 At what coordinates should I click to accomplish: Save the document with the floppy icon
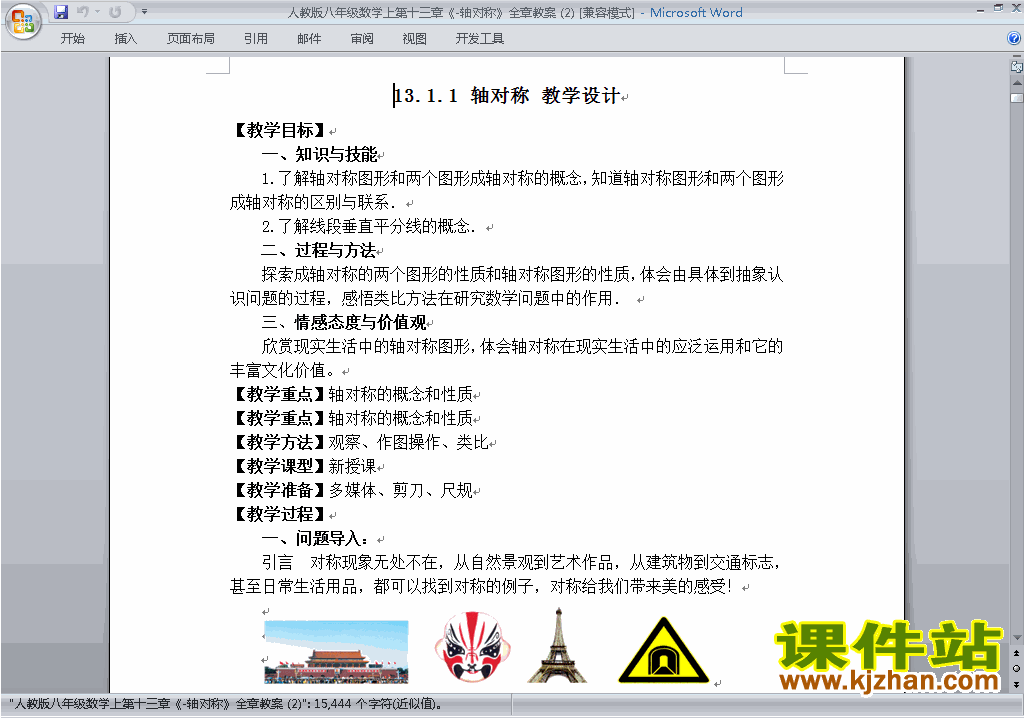[61, 12]
